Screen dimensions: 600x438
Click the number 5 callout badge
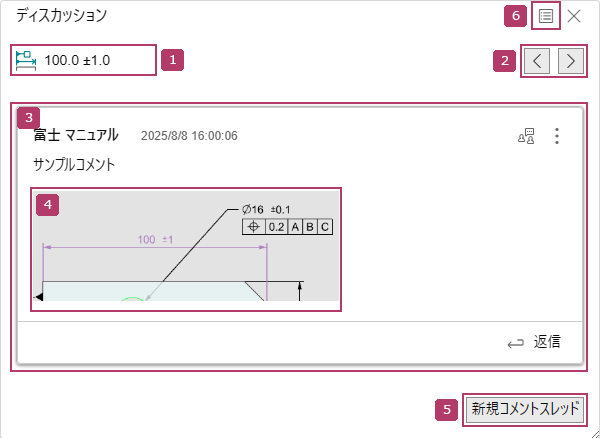click(x=449, y=408)
